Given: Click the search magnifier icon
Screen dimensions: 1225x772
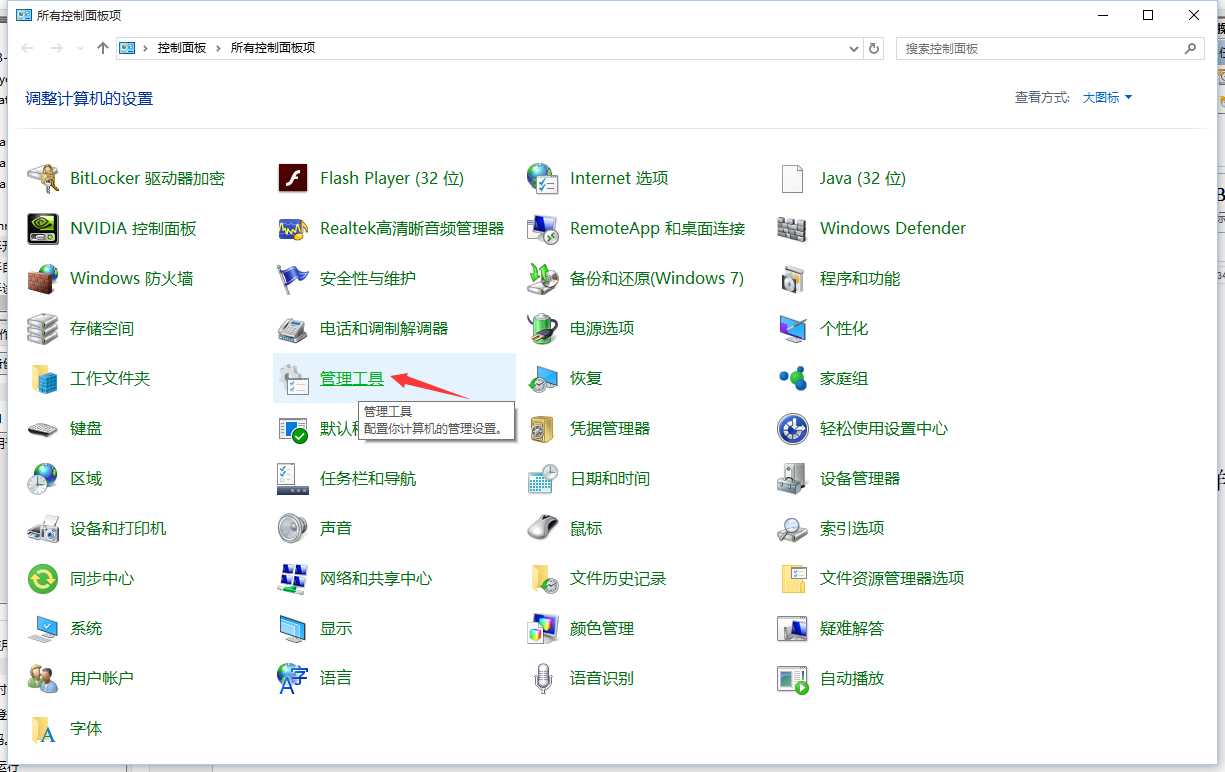Looking at the screenshot, I should 1190,48.
